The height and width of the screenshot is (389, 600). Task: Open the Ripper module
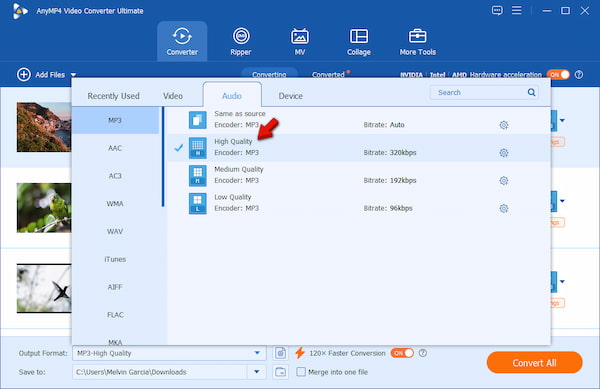pos(241,41)
